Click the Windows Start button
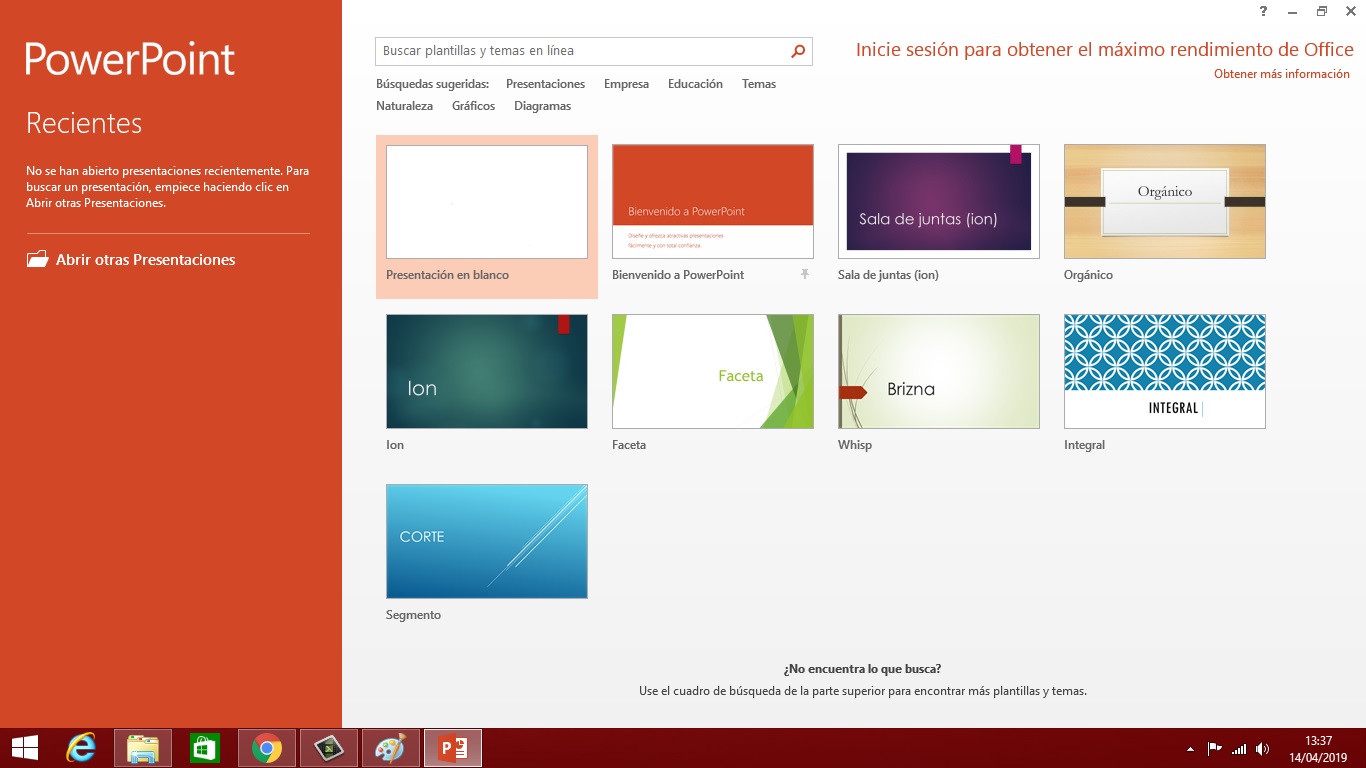Viewport: 1366px width, 768px height. (x=22, y=747)
